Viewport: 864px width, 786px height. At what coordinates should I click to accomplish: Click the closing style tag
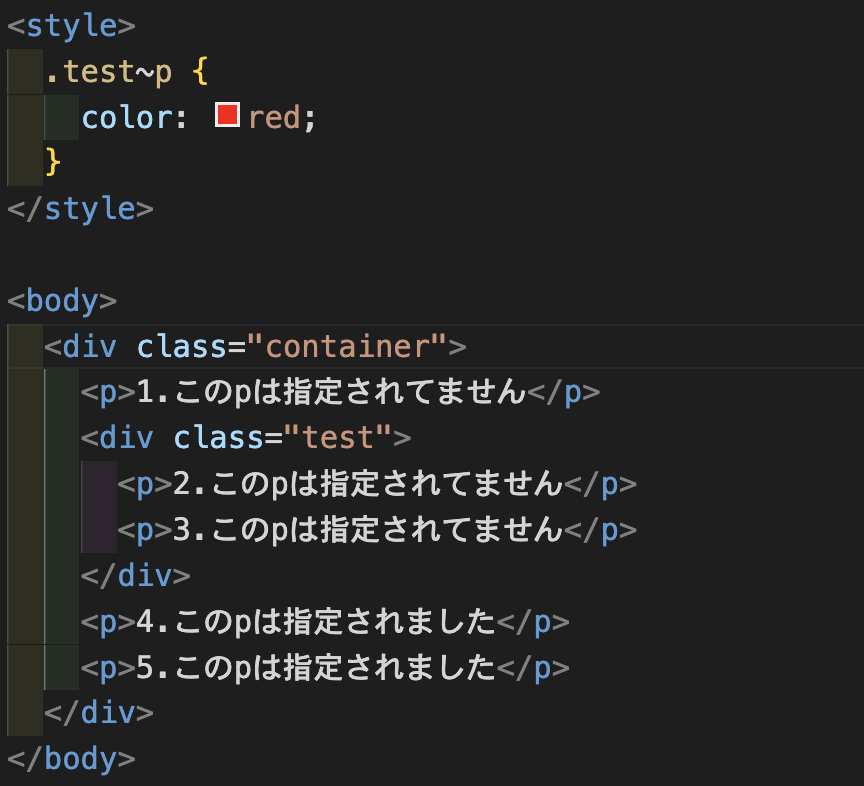[x=80, y=209]
